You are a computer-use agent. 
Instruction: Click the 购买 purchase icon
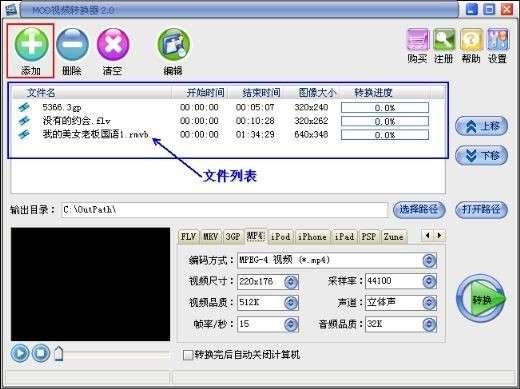[417, 40]
